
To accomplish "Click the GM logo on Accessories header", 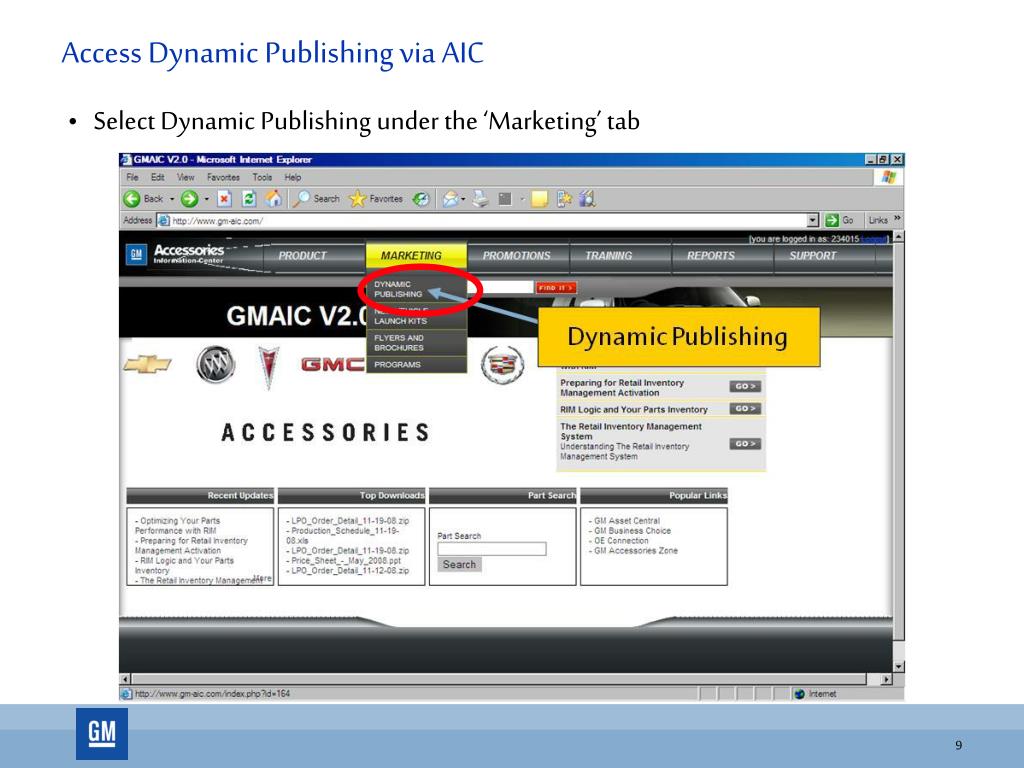I will click(136, 255).
